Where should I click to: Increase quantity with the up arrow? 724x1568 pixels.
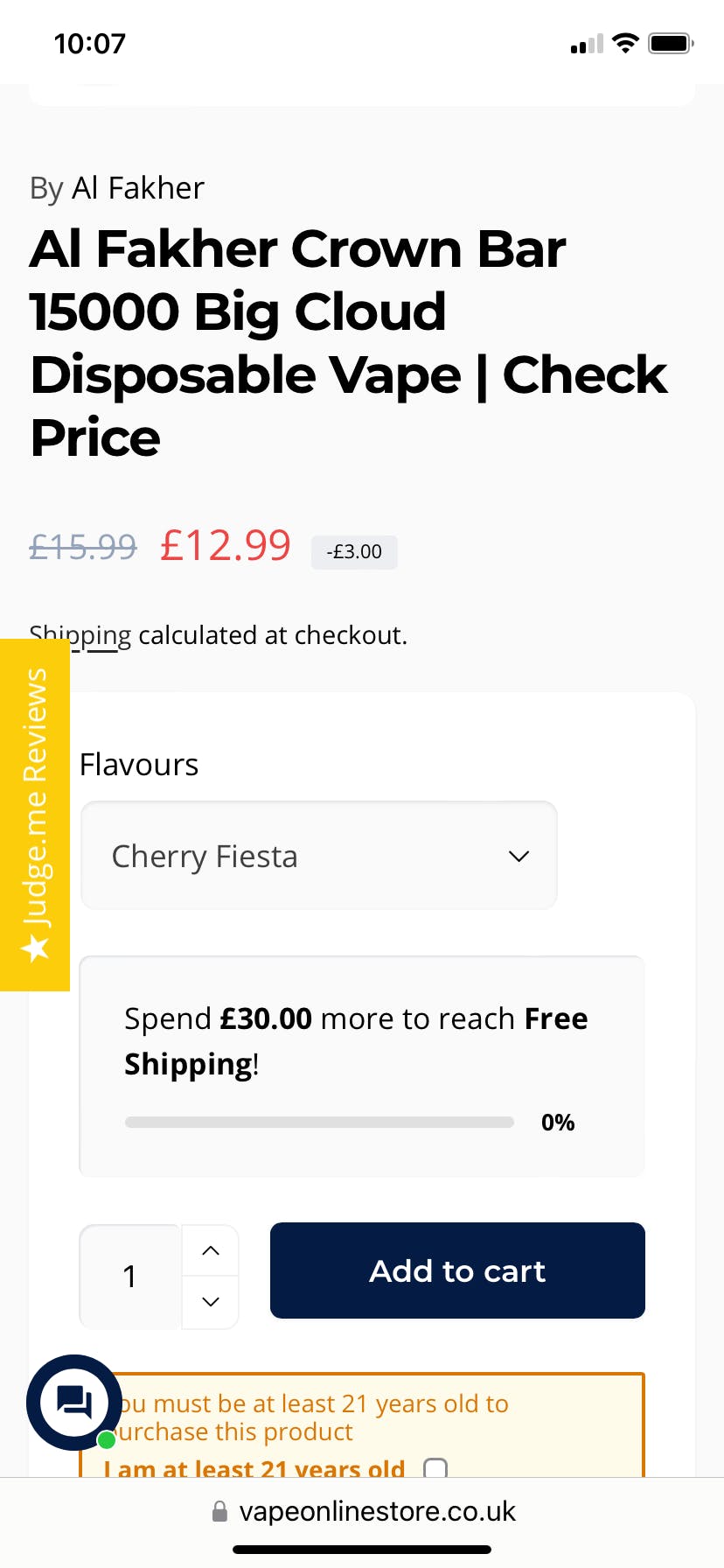point(211,1250)
